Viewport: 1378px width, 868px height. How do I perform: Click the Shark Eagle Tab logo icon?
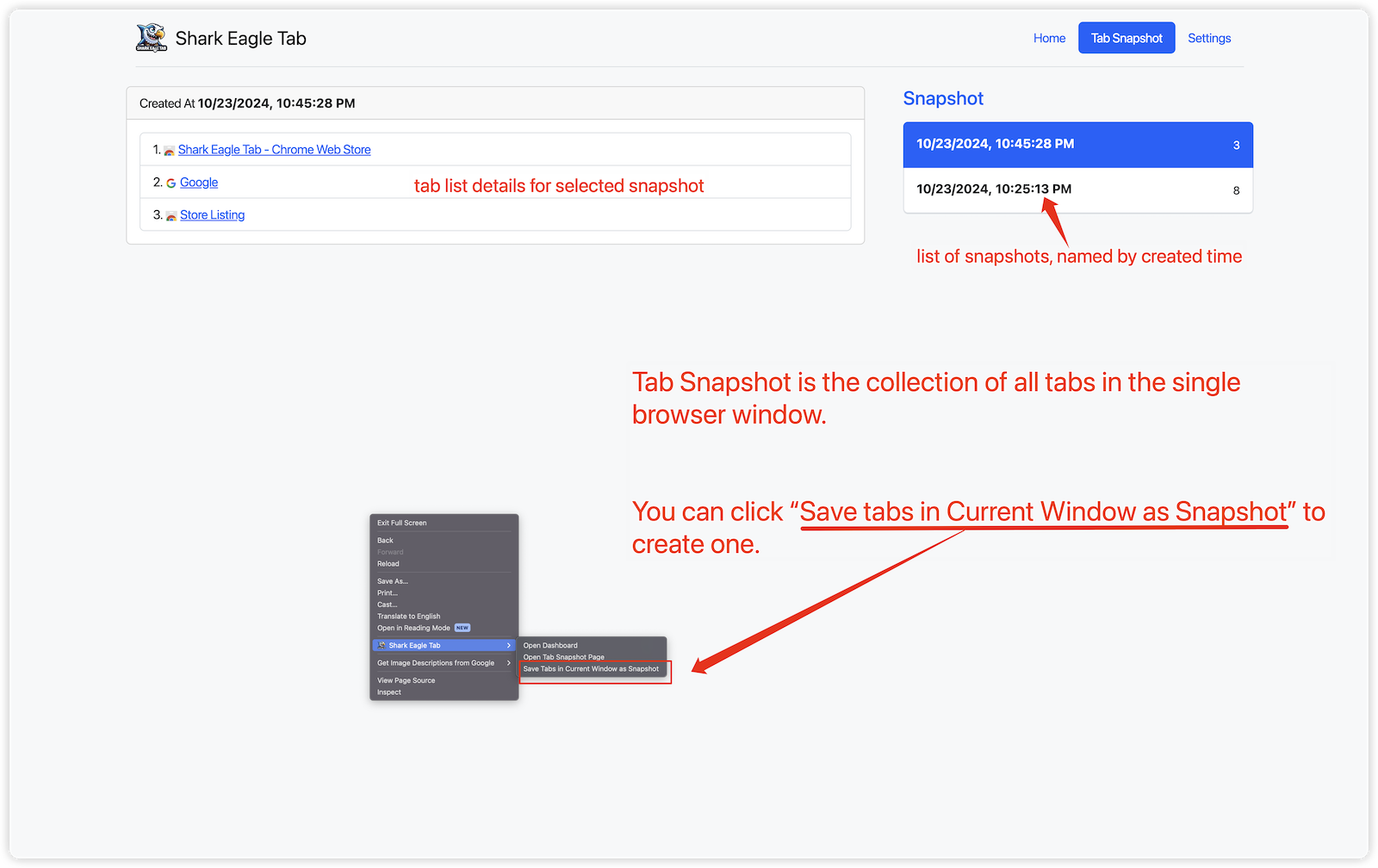click(x=152, y=38)
